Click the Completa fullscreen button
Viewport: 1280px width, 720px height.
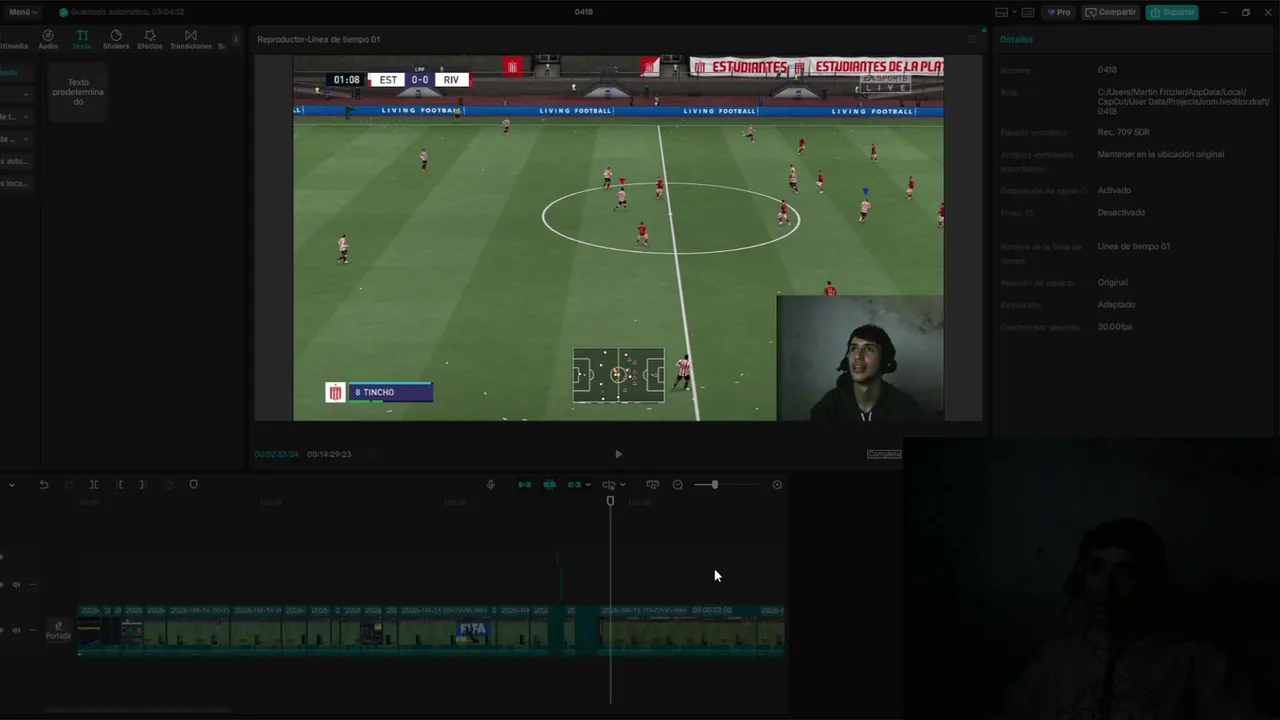[x=884, y=454]
